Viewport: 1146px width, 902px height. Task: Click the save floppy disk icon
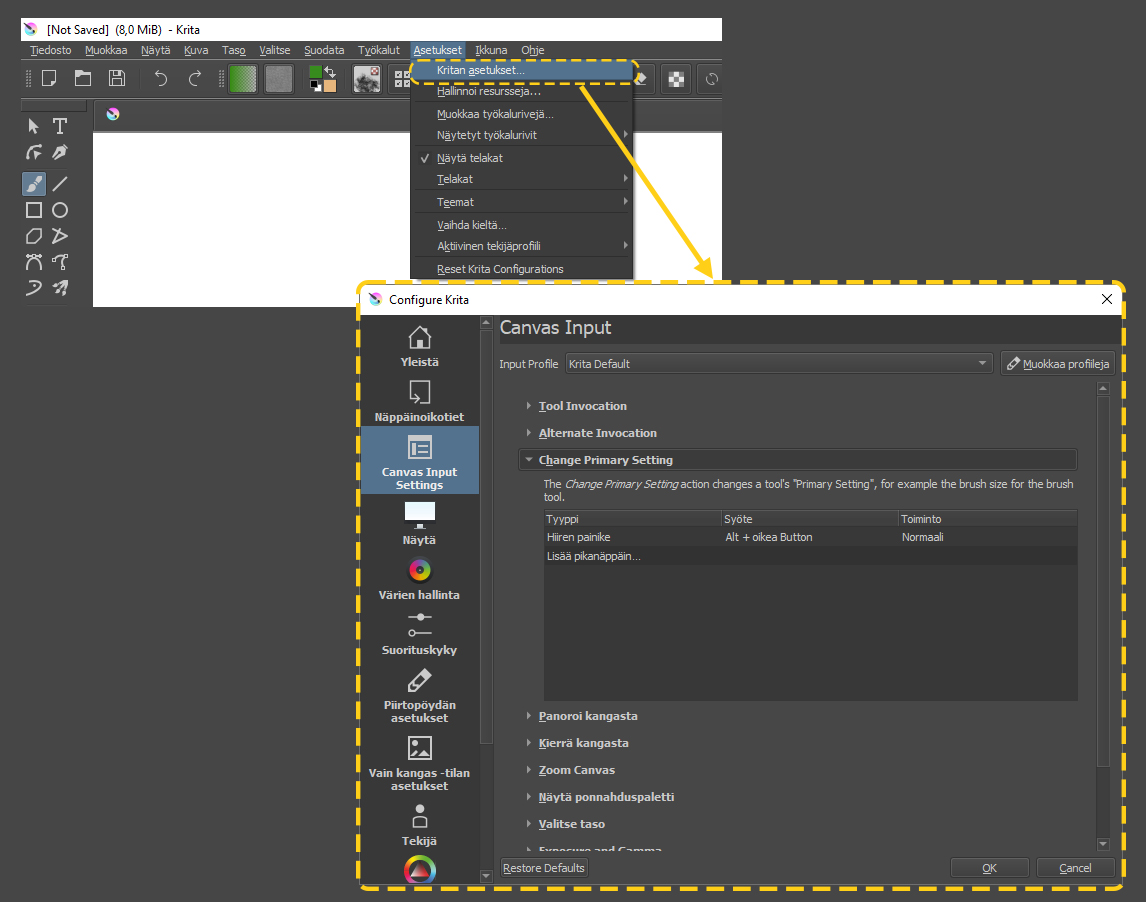tap(117, 79)
